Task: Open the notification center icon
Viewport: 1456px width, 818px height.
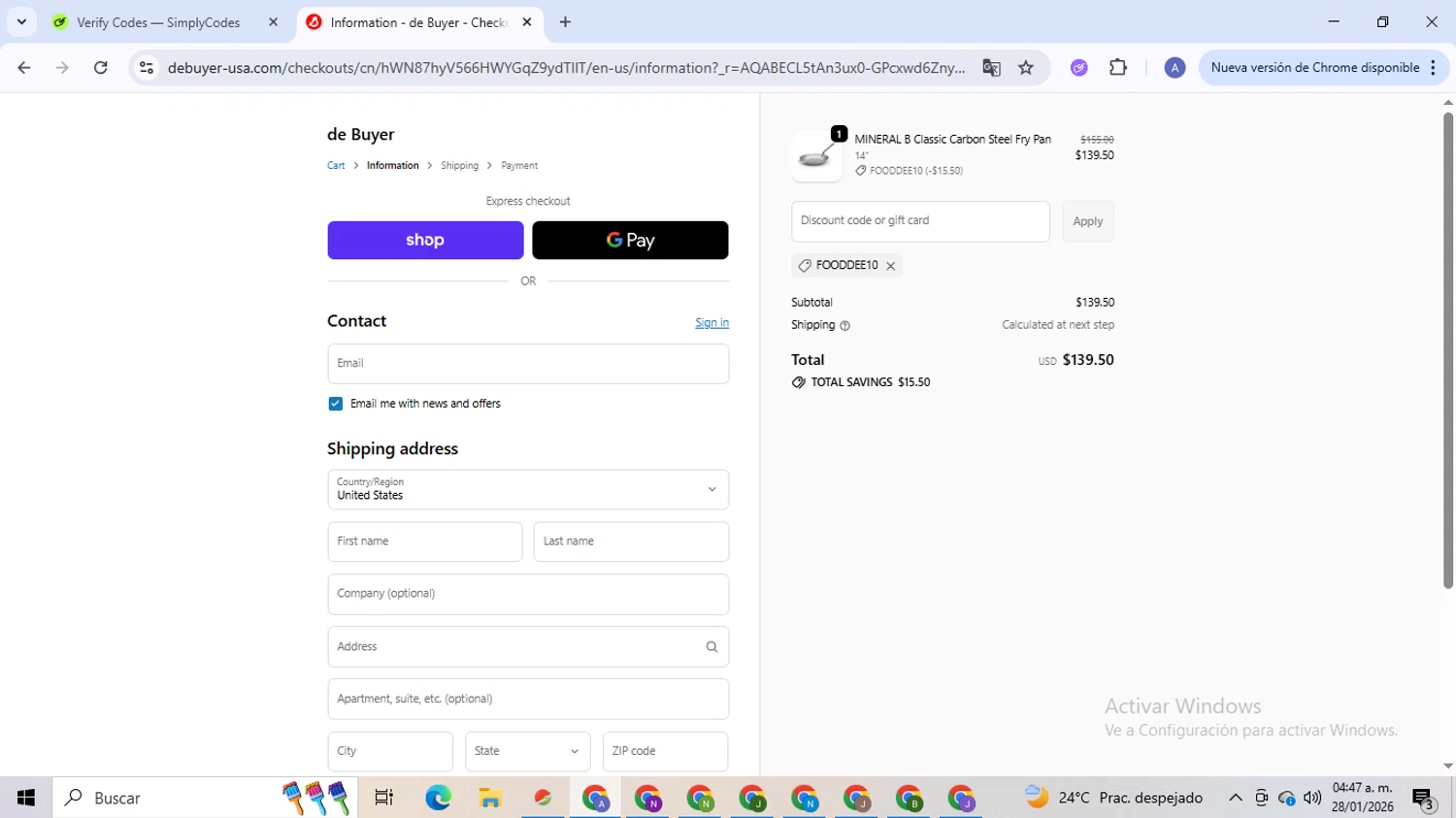Action: (x=1424, y=798)
